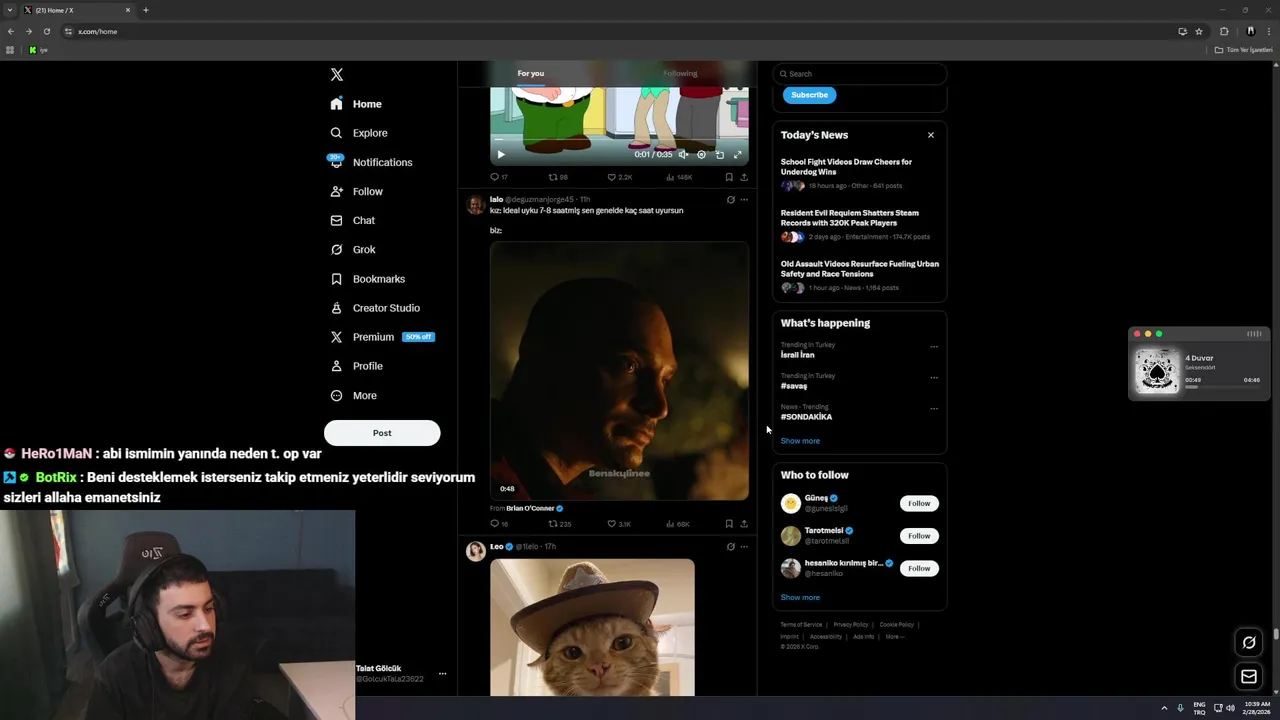Open Brian O'Conner source link
The width and height of the screenshot is (1280, 720).
click(x=534, y=508)
